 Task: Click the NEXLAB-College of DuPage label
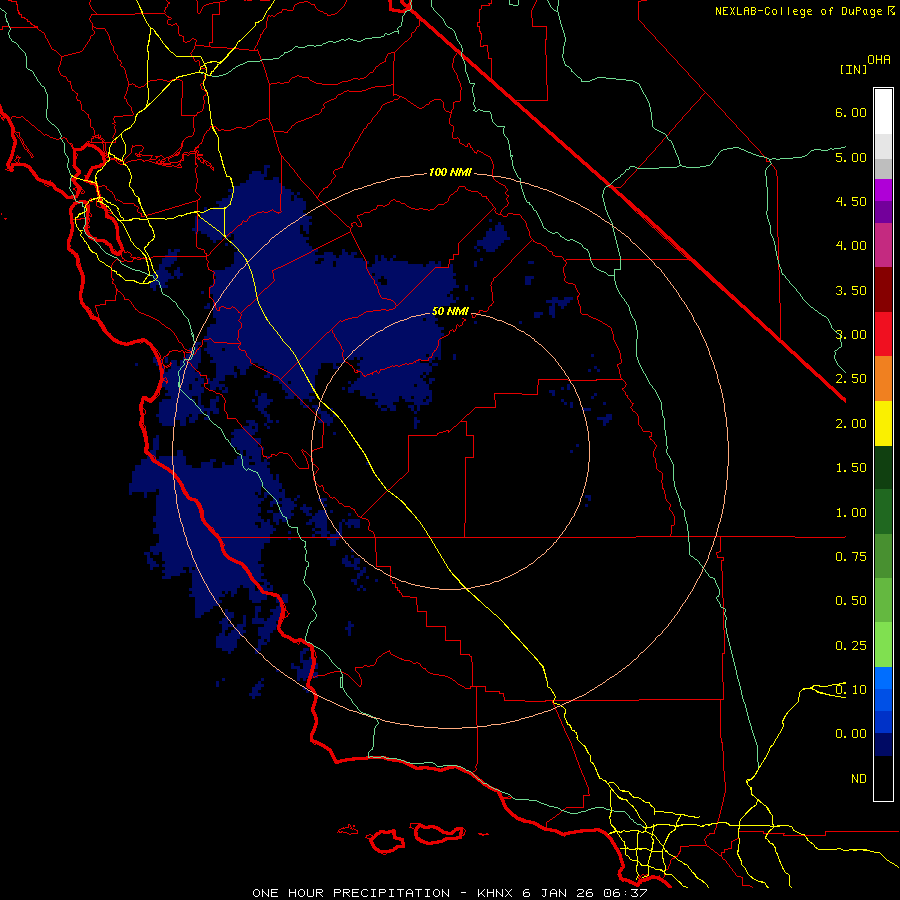point(798,11)
